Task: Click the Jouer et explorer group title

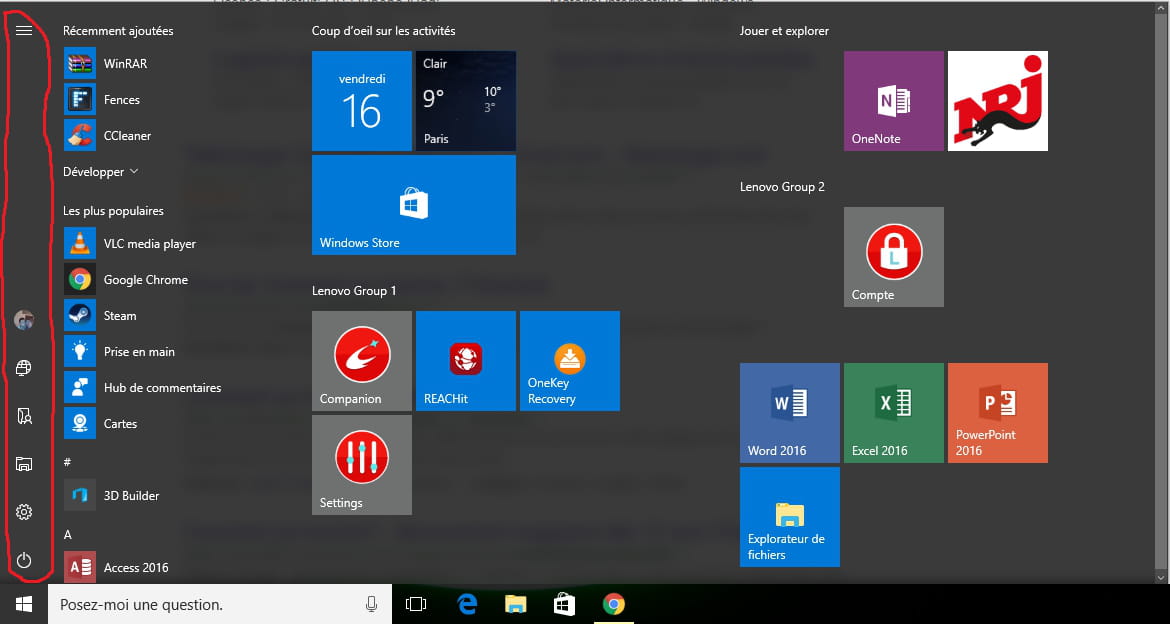Action: pos(784,31)
